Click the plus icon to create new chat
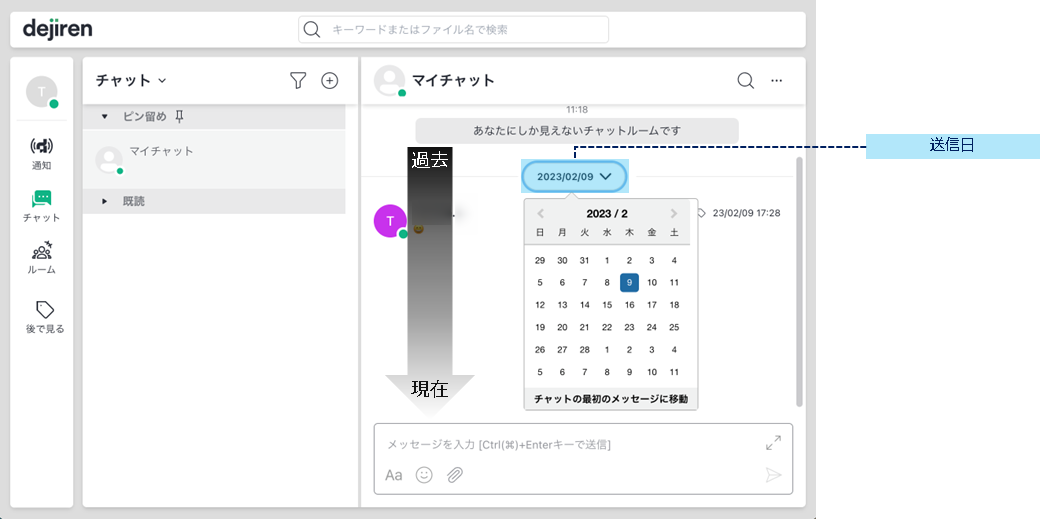The width and height of the screenshot is (1040, 519). tap(330, 80)
